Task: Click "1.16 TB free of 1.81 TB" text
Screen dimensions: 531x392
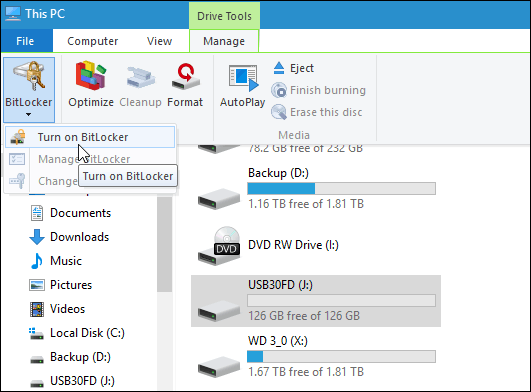Action: click(x=306, y=204)
